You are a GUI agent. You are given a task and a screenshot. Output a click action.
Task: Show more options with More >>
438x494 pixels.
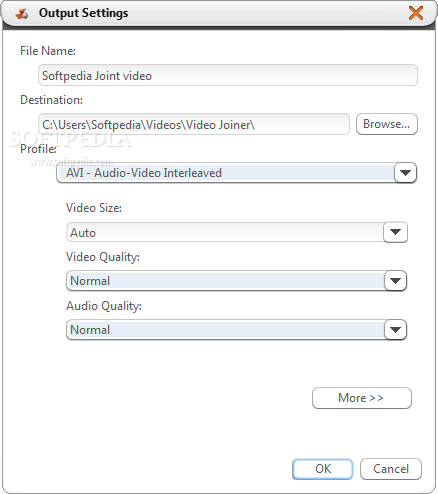pos(362,398)
